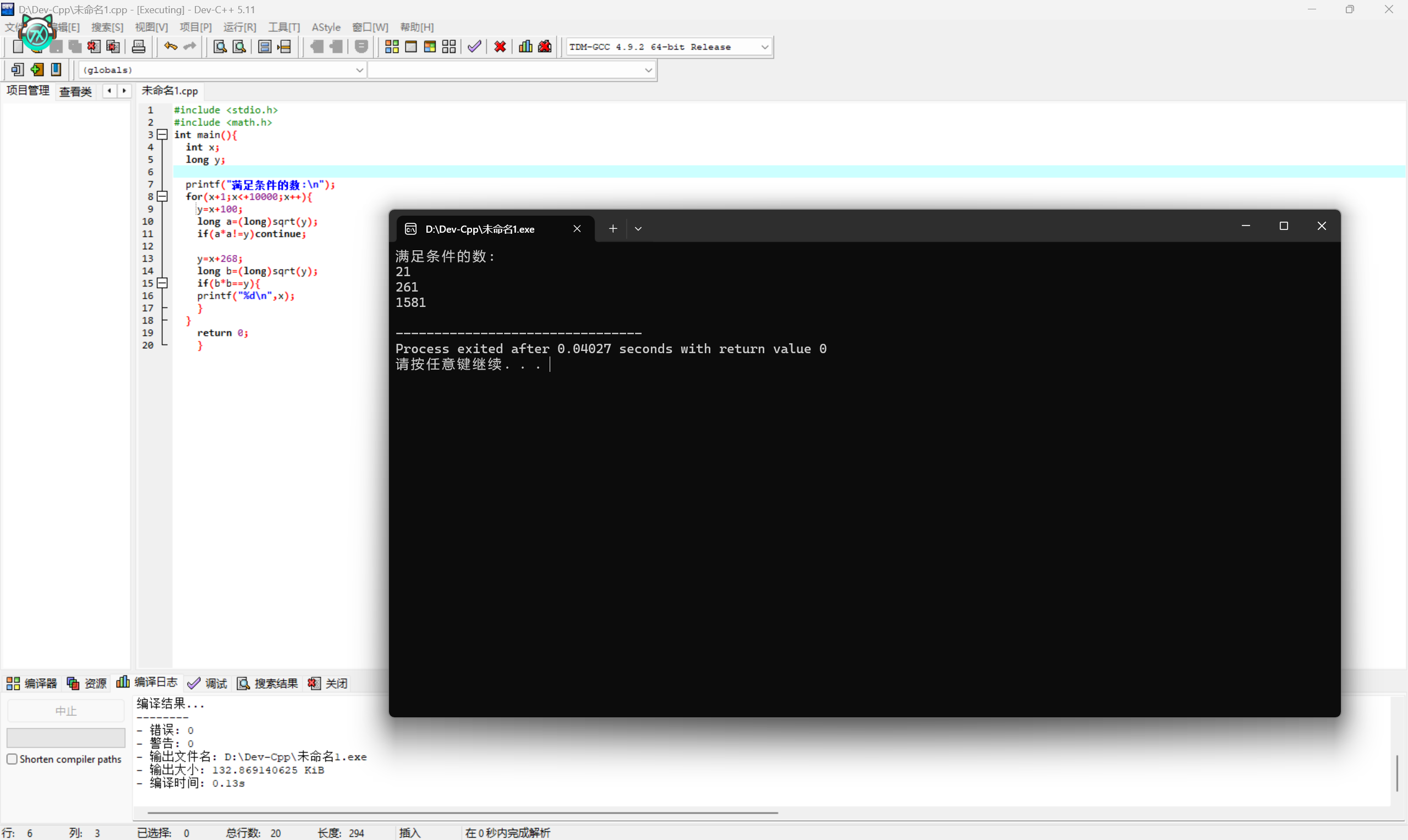1408x840 pixels.
Task: Toggle Shorten compiler paths checkbox
Action: pyautogui.click(x=12, y=759)
